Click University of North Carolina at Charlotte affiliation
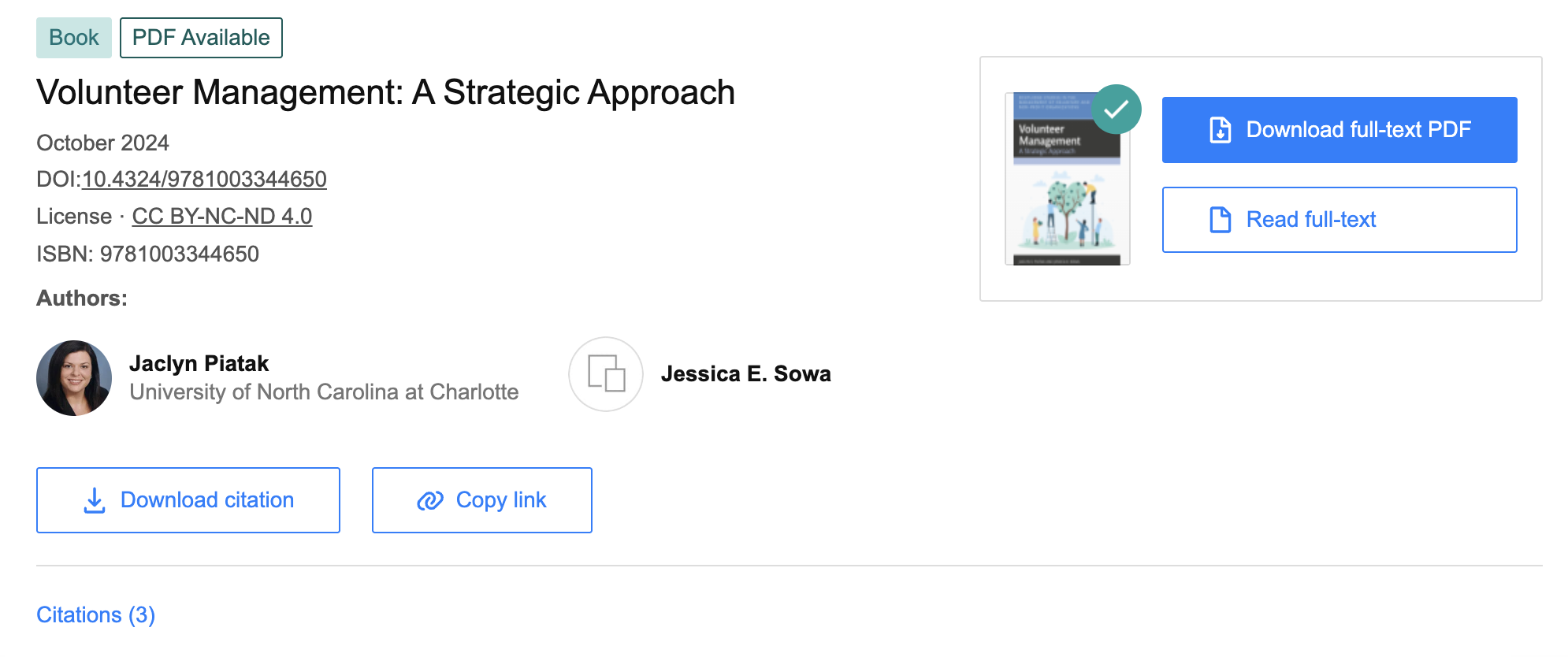Viewport: 1568px width, 657px height. tap(324, 392)
